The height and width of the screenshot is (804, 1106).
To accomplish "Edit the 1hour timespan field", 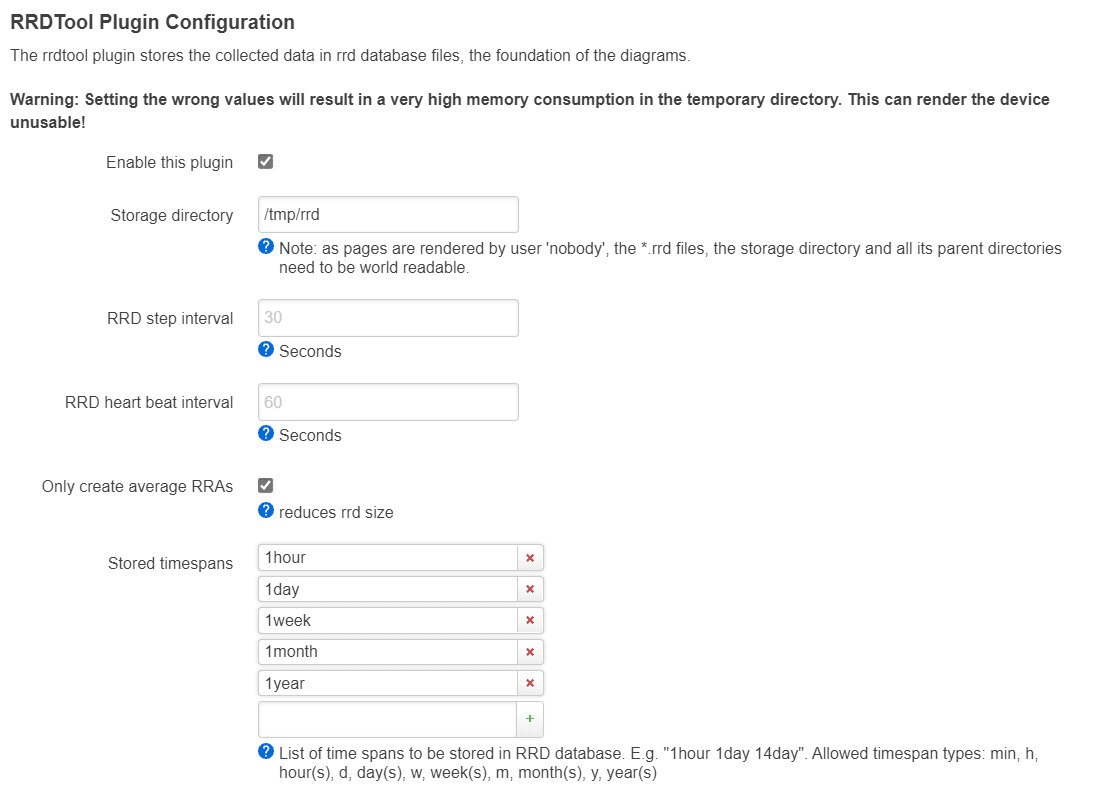I will [387, 558].
